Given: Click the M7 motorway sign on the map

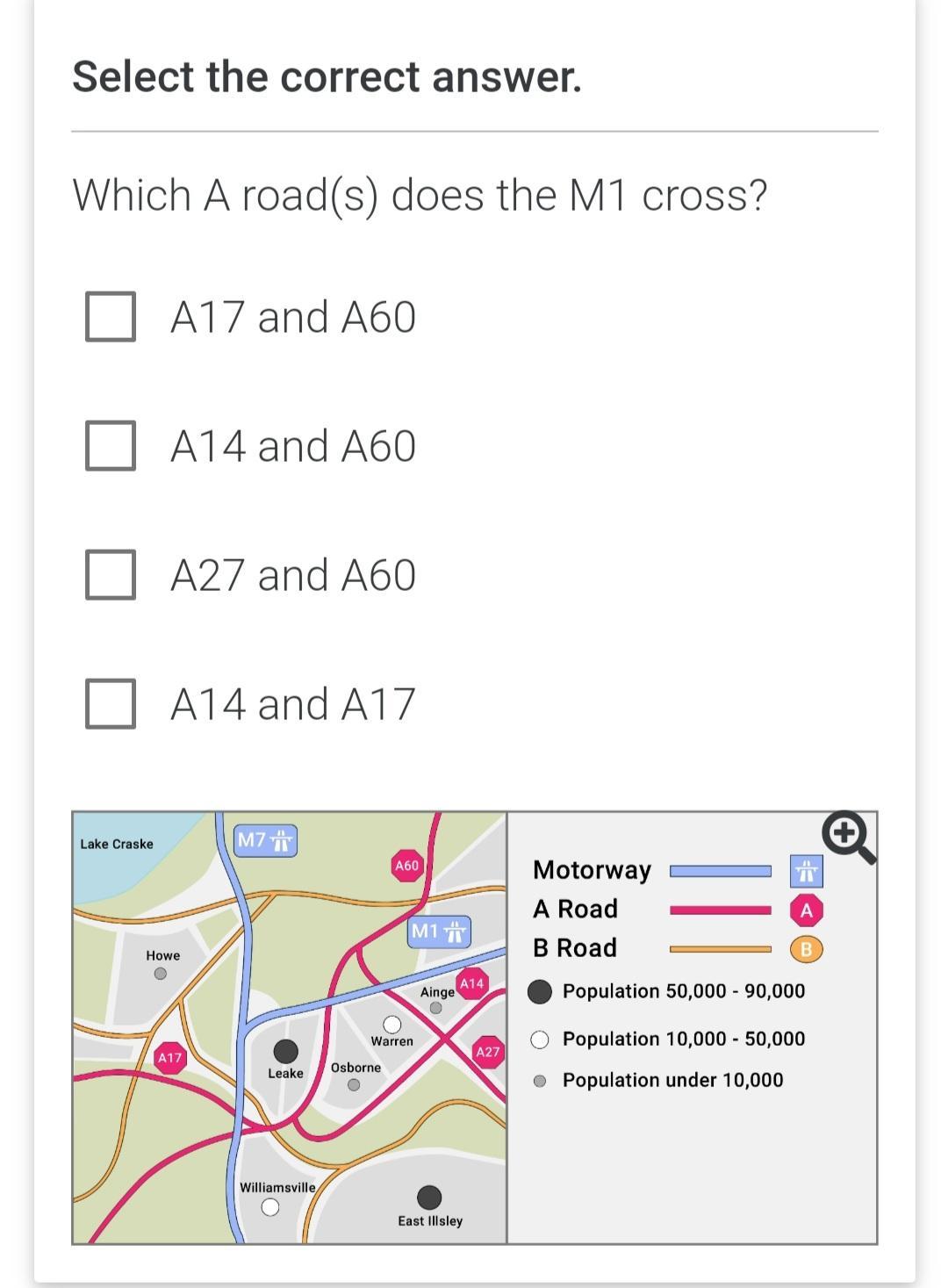Looking at the screenshot, I should (x=267, y=840).
